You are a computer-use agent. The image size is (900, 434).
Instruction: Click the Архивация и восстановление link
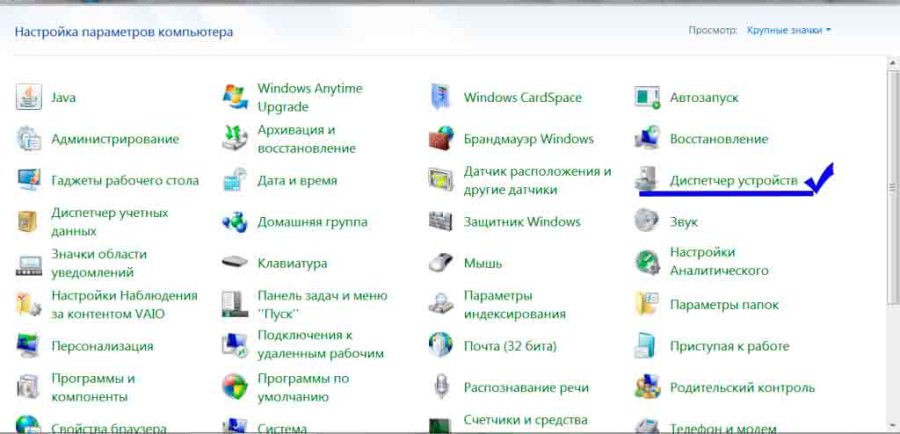[306, 139]
